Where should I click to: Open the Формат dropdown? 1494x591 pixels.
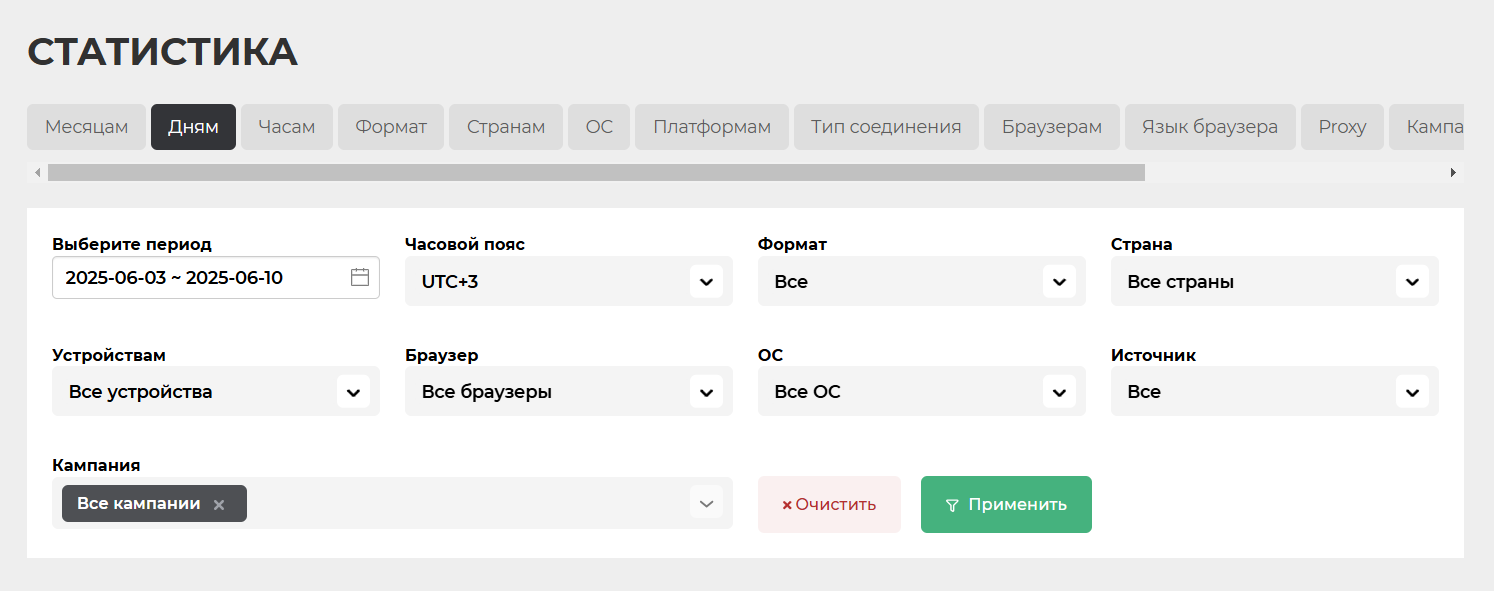coord(1059,282)
